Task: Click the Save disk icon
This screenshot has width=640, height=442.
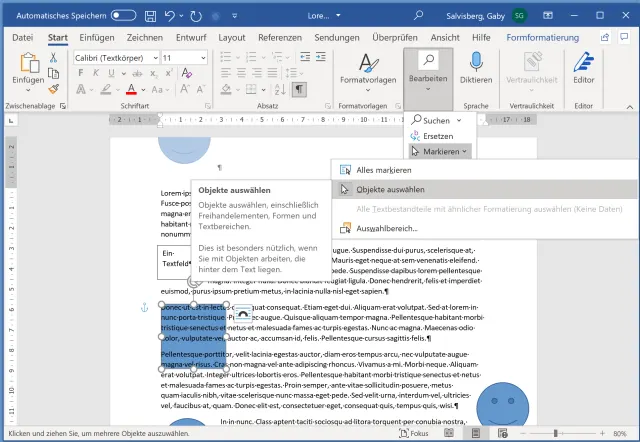Action: pos(152,16)
